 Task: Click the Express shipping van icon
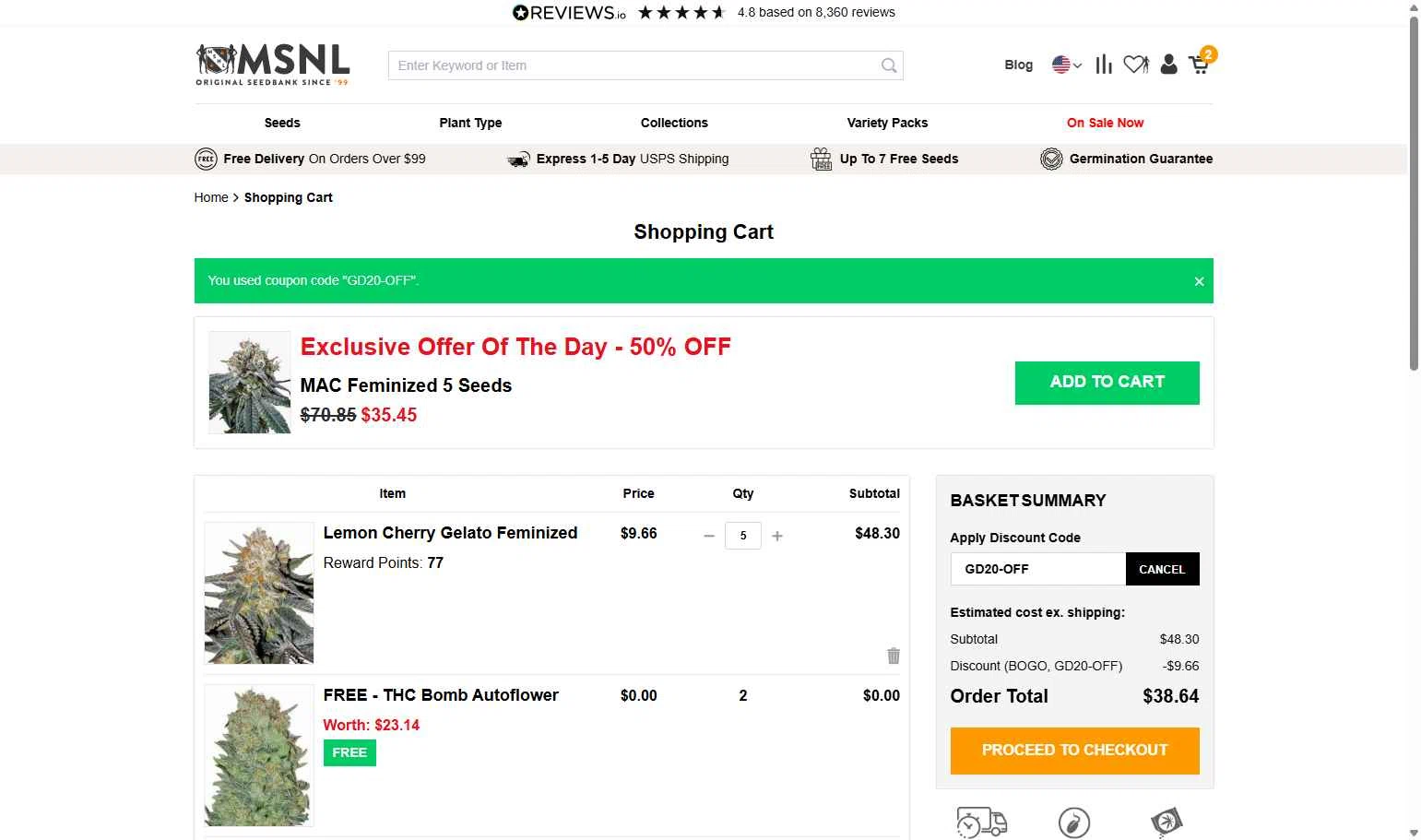click(x=518, y=160)
